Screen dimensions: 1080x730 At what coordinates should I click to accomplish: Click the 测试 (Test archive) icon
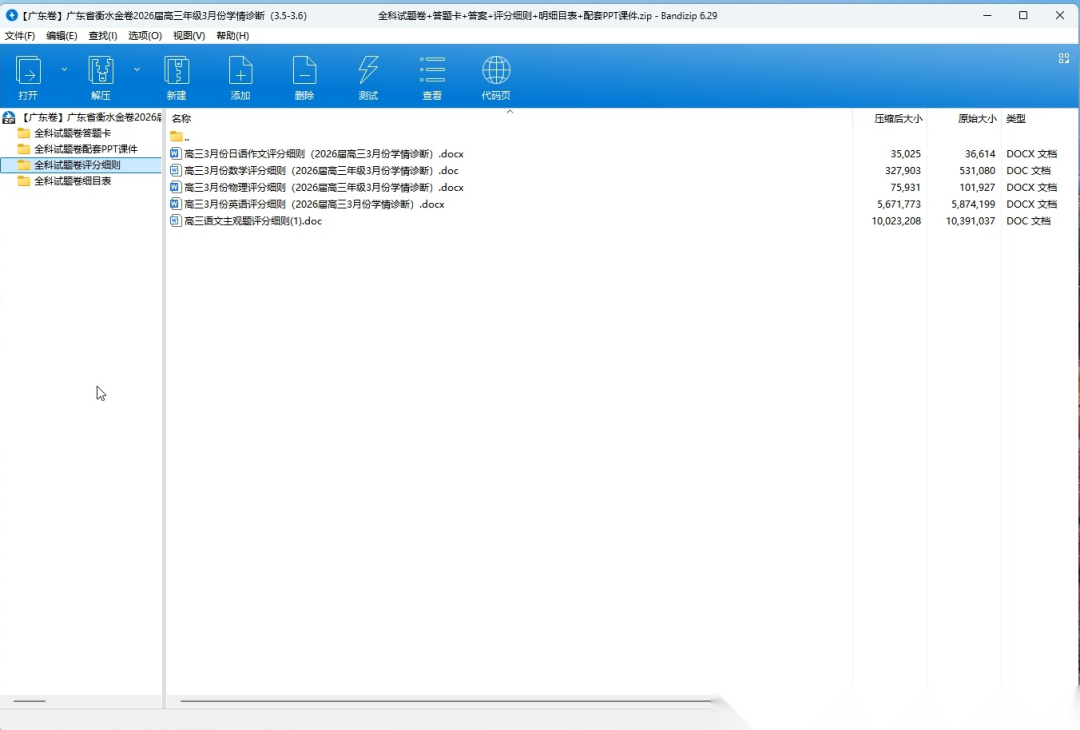point(368,71)
